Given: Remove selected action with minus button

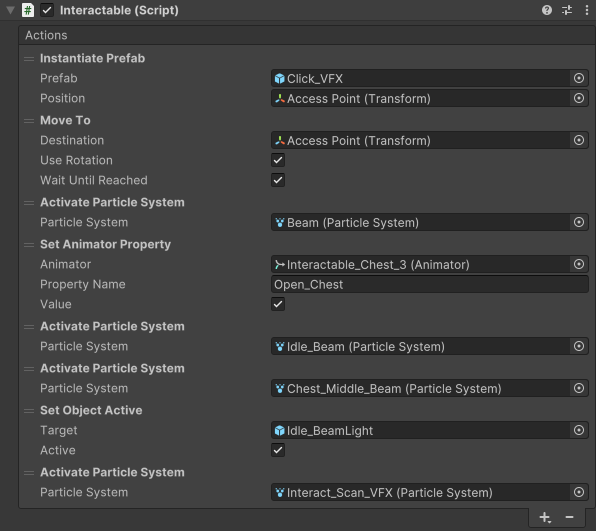Looking at the screenshot, I should [x=569, y=517].
